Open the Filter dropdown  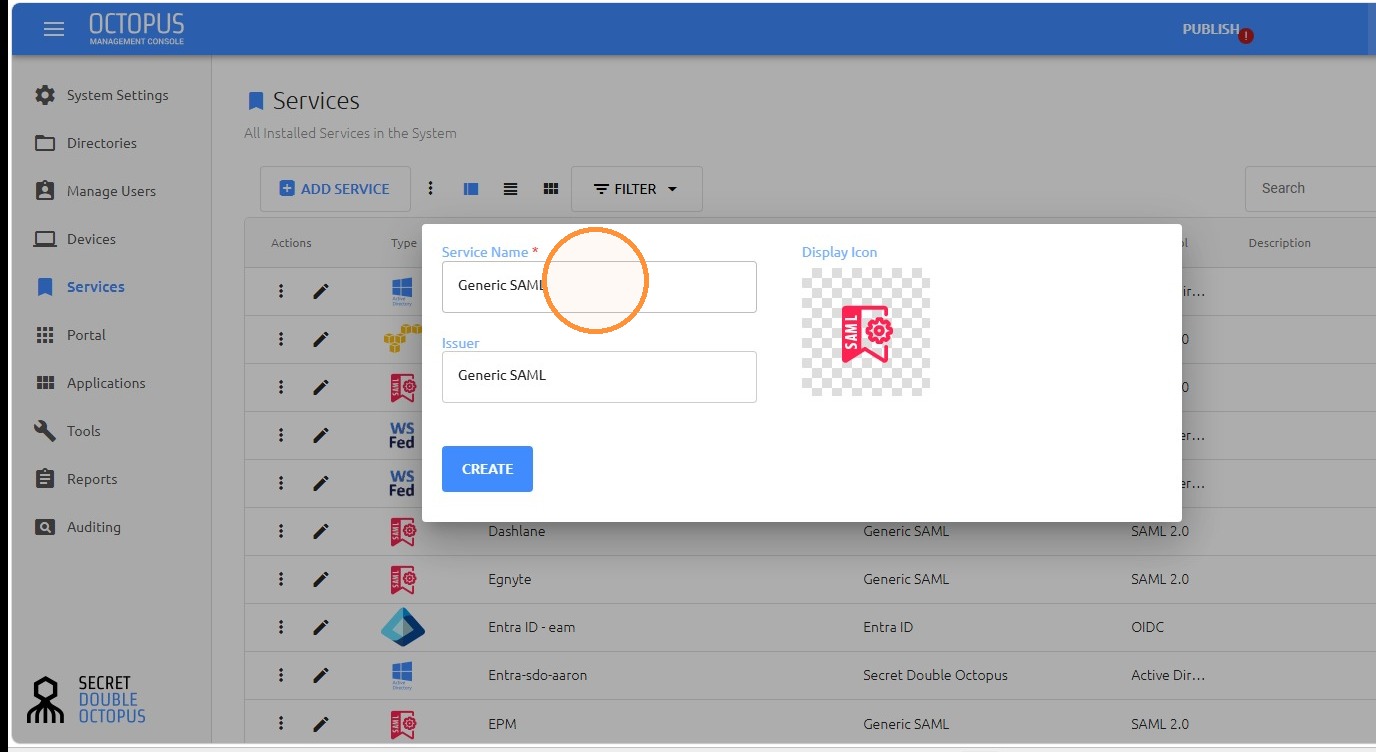pyautogui.click(x=636, y=189)
